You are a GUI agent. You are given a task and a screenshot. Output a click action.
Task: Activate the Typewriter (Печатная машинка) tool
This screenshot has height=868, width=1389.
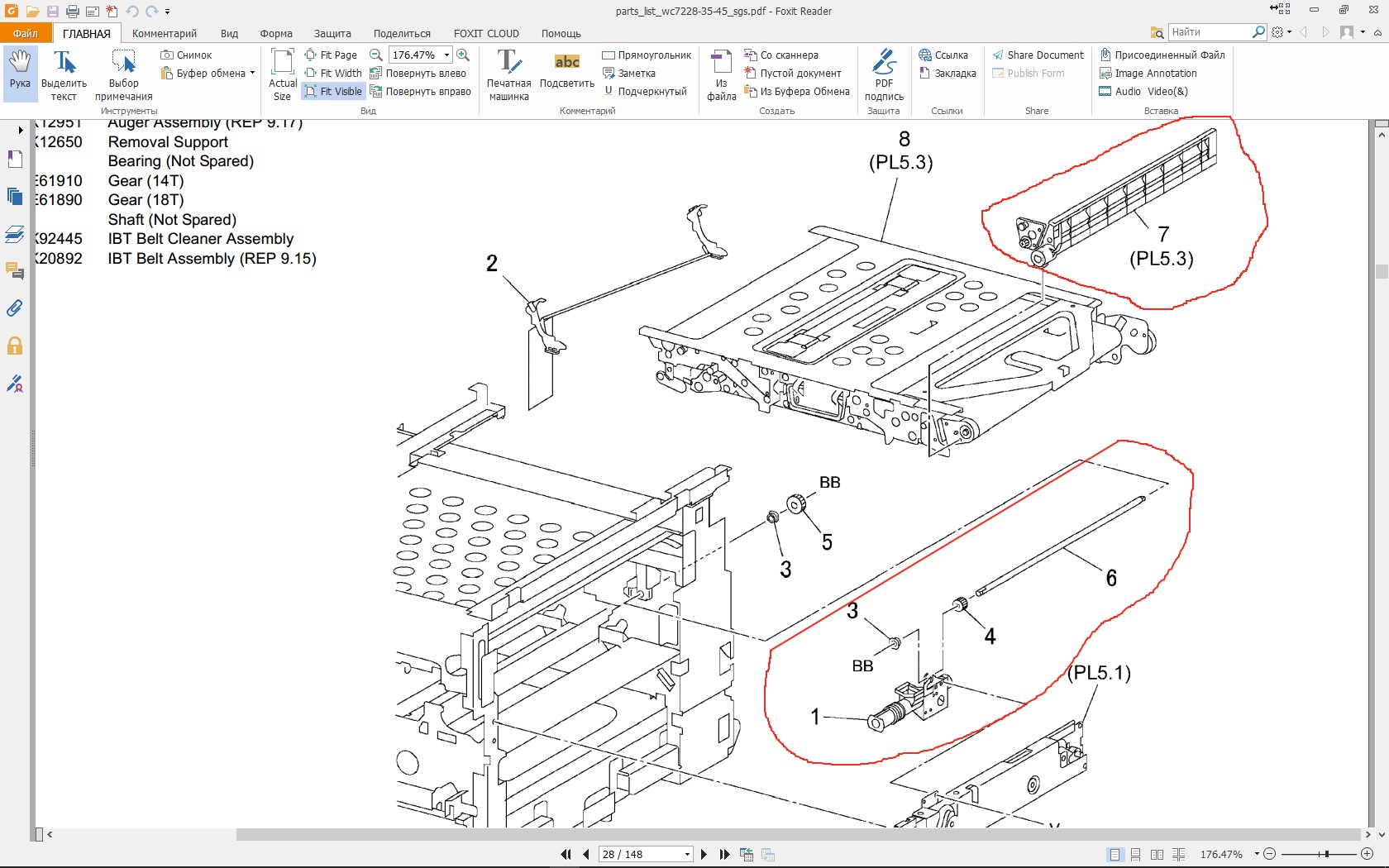coord(508,74)
